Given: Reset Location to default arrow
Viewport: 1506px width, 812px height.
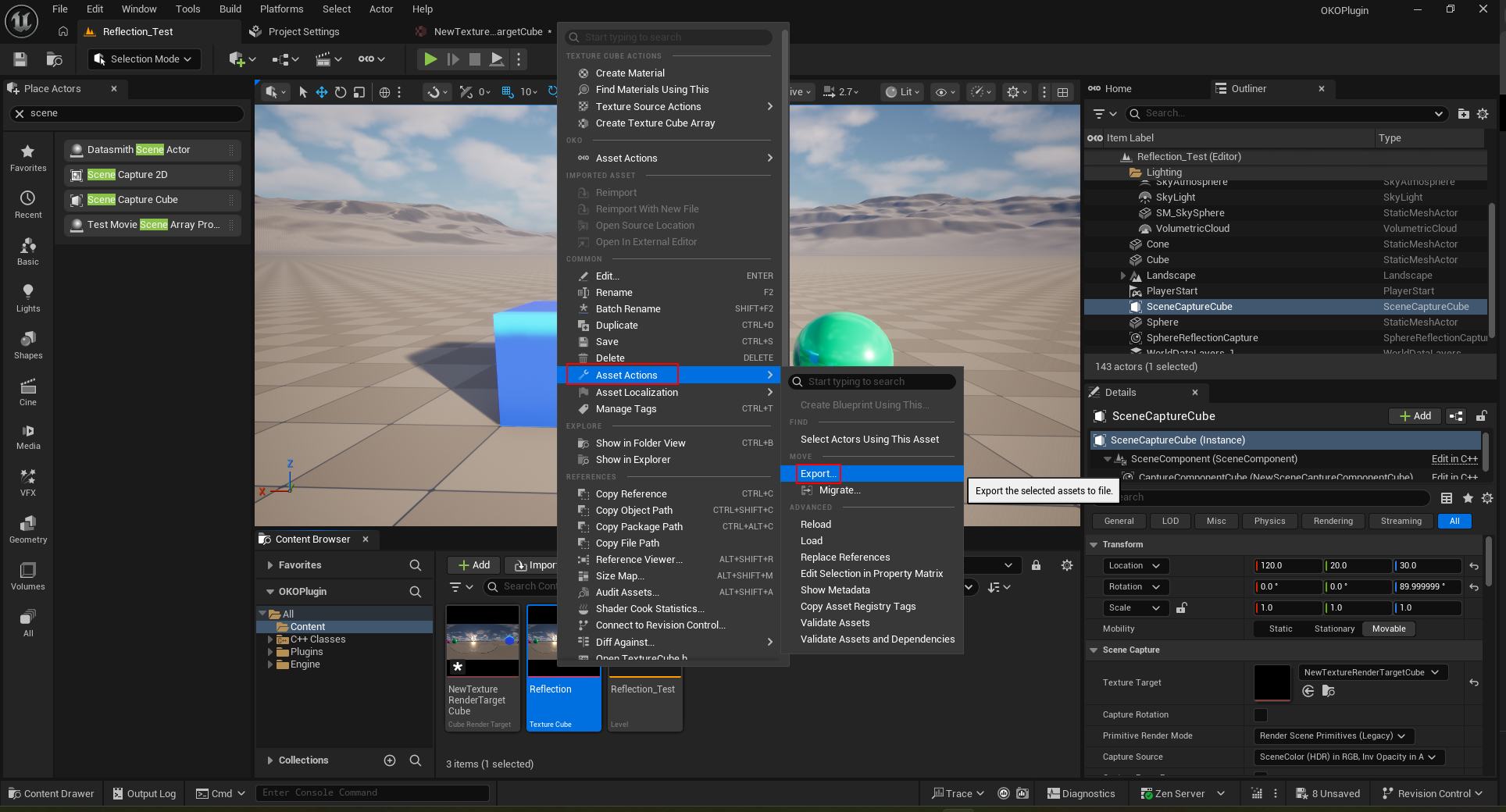Looking at the screenshot, I should (1474, 566).
